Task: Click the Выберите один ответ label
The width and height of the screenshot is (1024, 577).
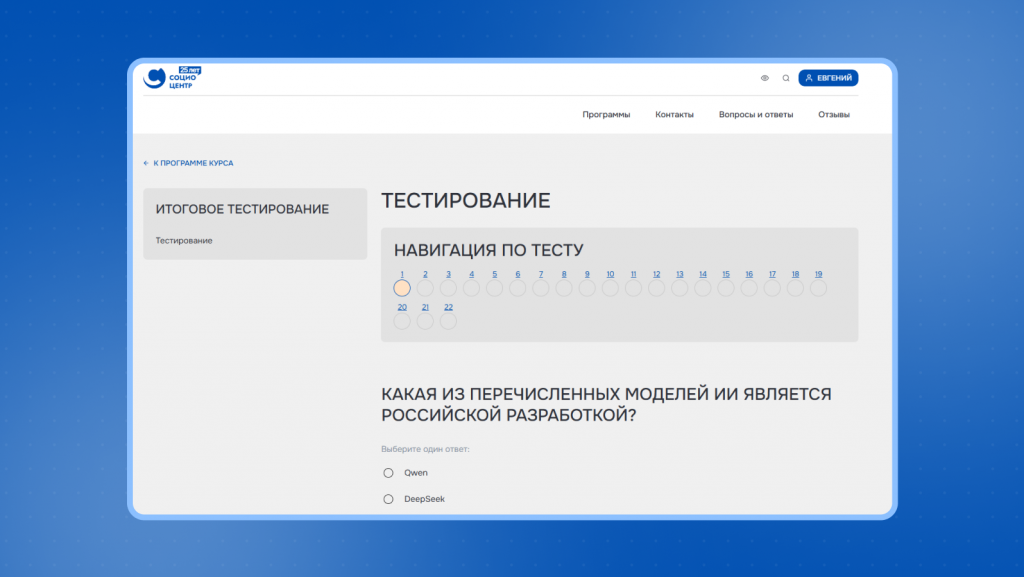Action: (425, 449)
